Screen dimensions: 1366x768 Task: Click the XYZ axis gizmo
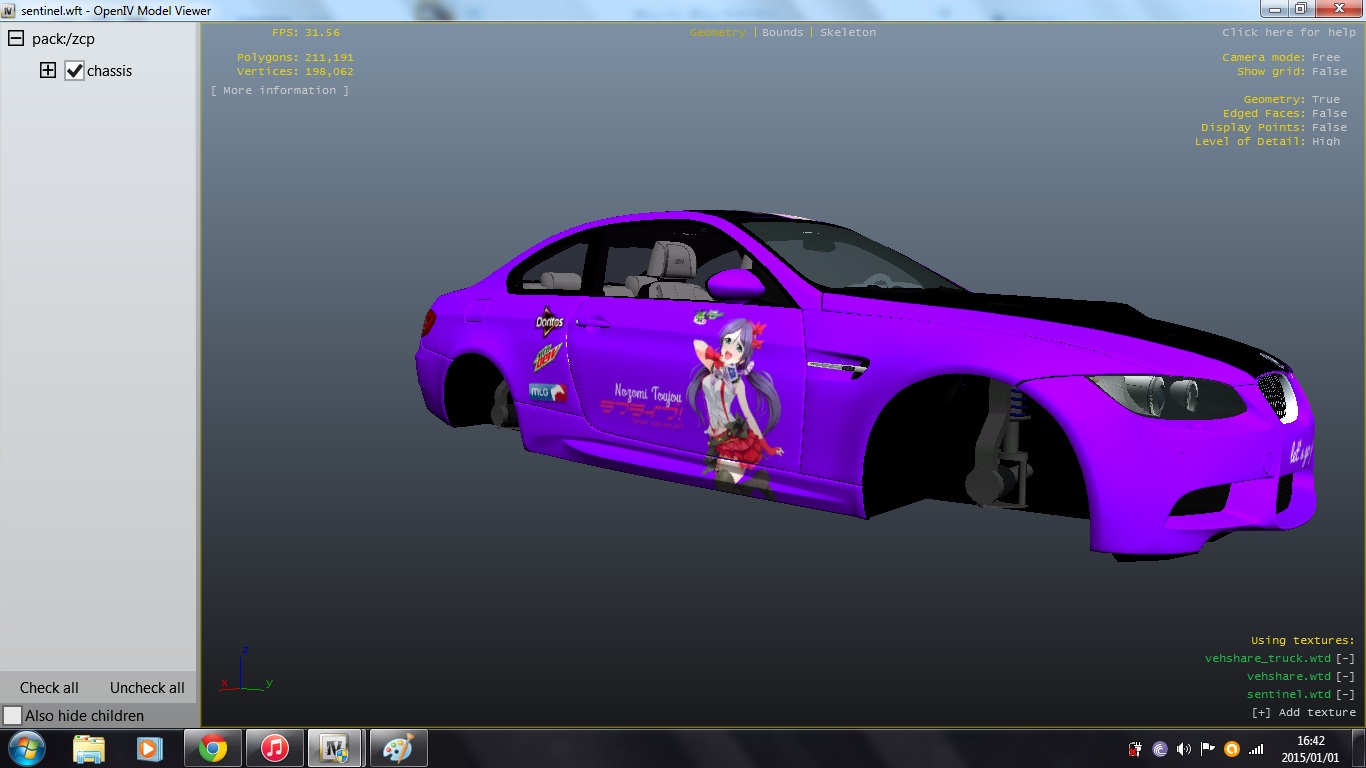[x=245, y=670]
